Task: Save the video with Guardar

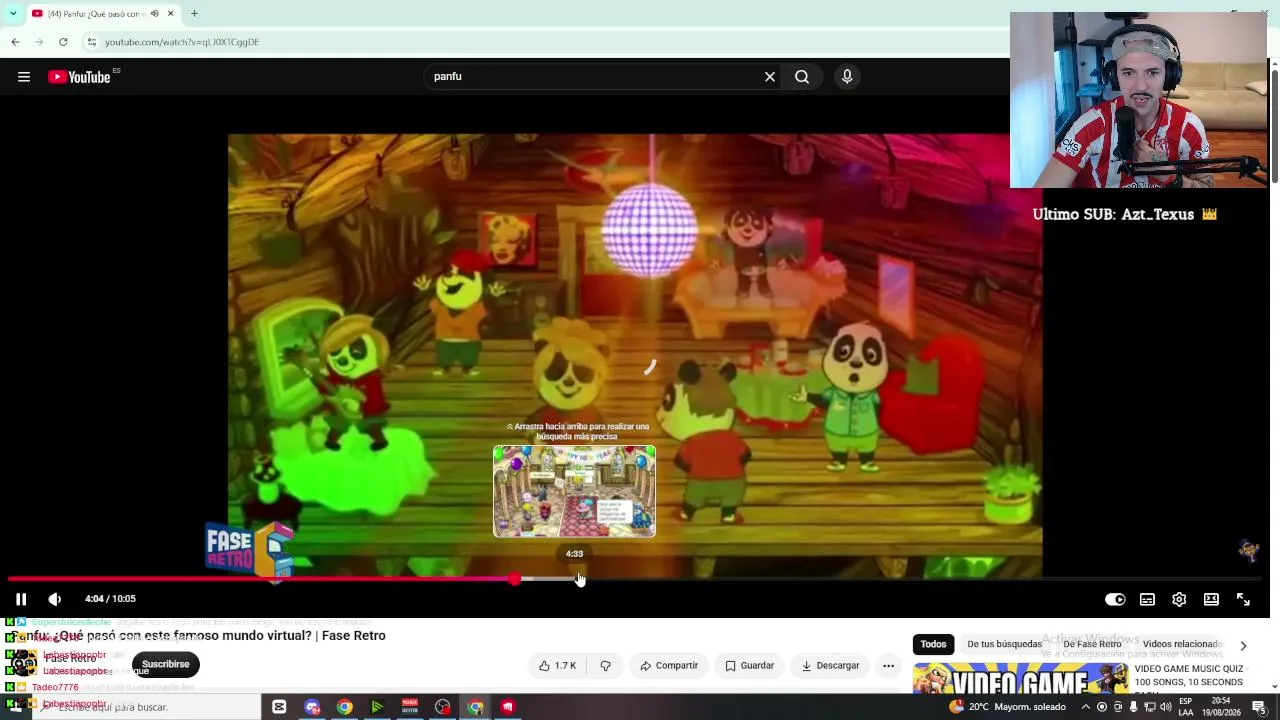Action: 749,666
